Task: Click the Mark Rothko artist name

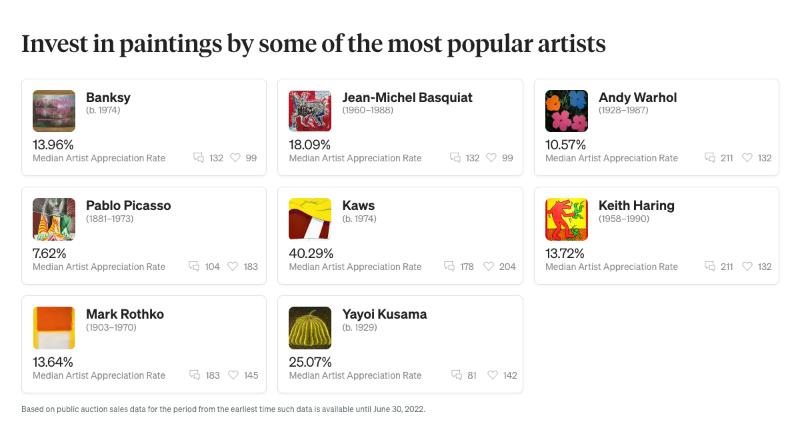Action: pyautogui.click(x=125, y=315)
